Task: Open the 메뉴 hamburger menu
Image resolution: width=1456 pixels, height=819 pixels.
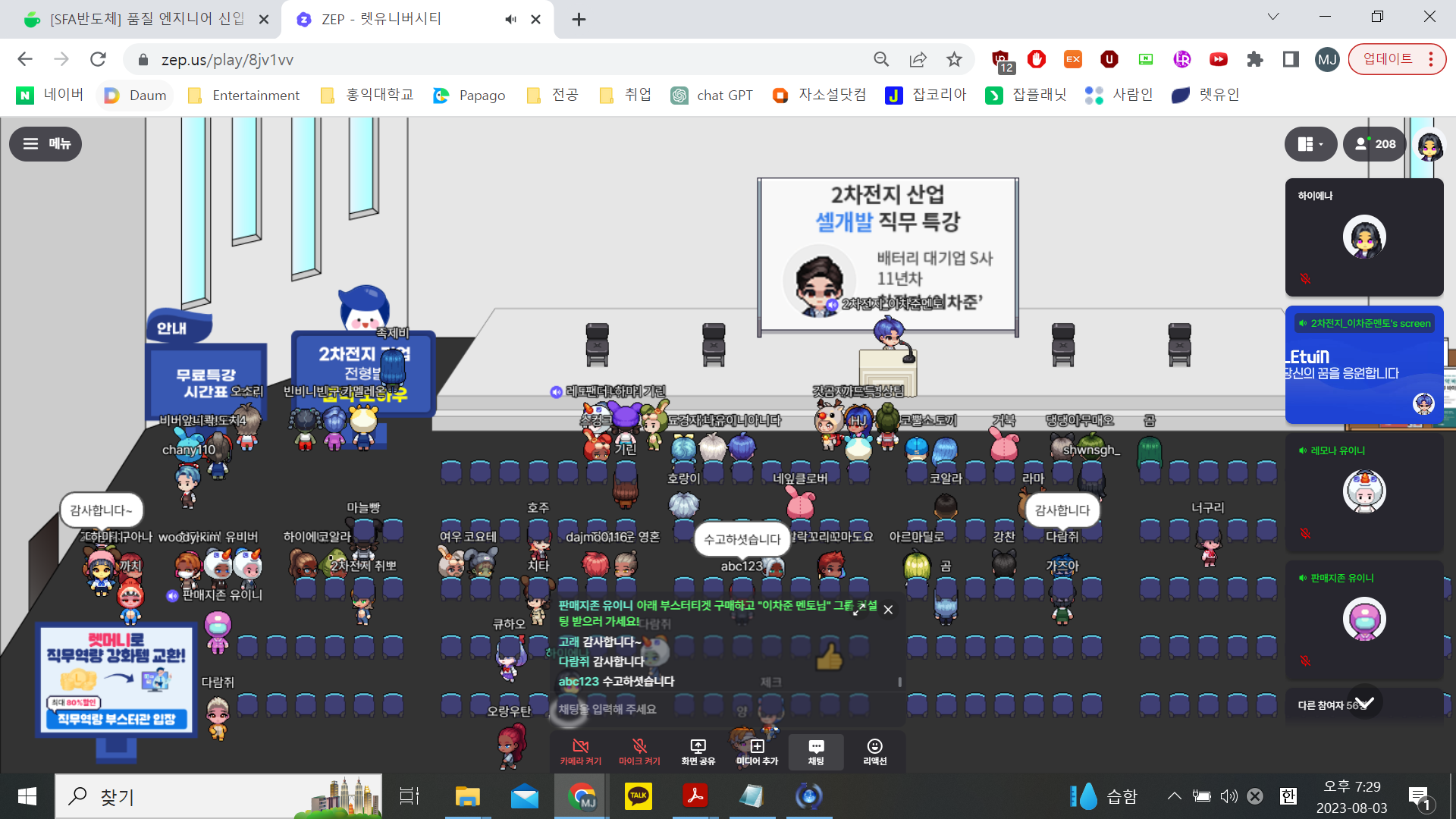Action: (x=45, y=144)
